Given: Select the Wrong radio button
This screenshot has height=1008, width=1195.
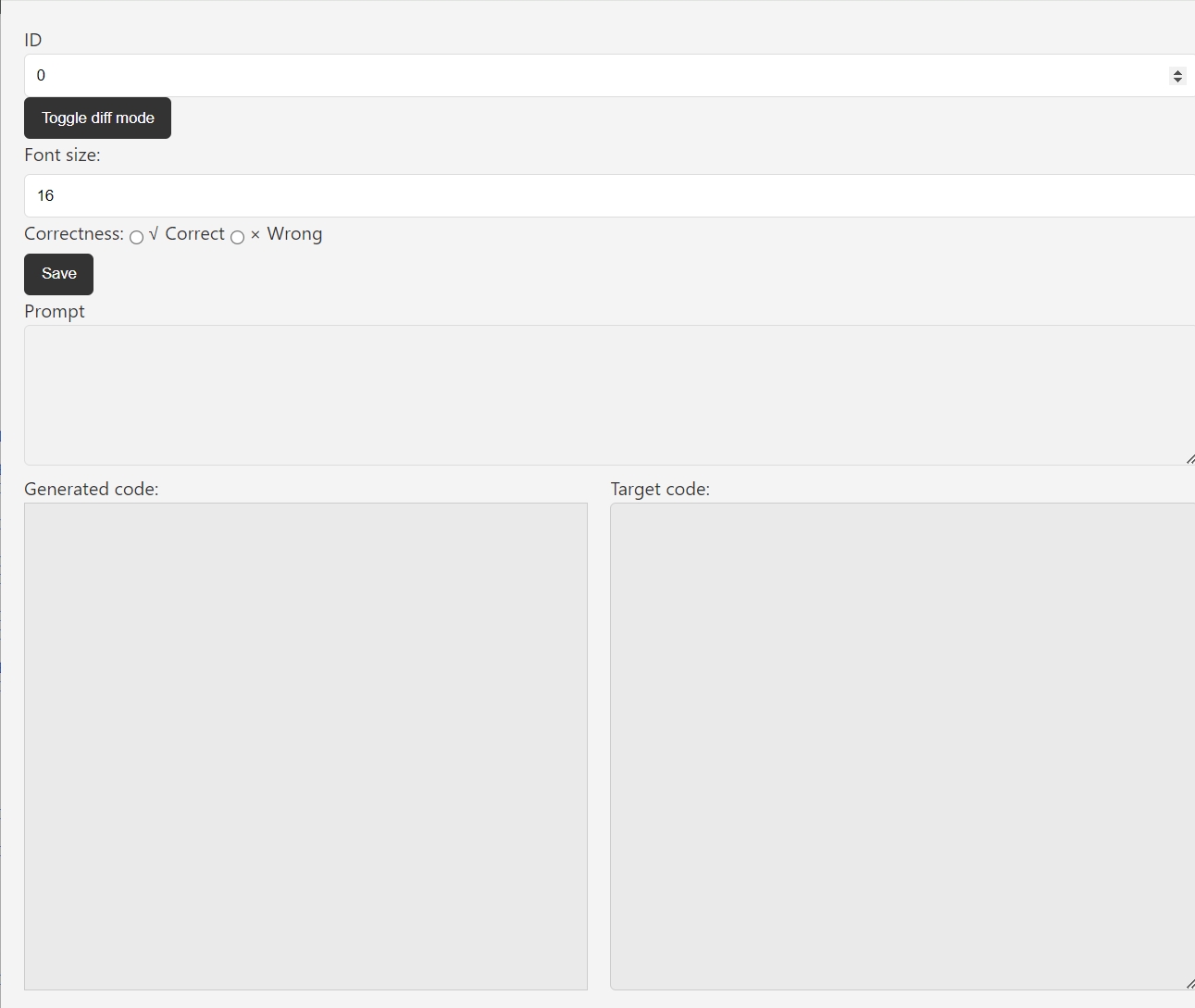Looking at the screenshot, I should click(x=237, y=237).
